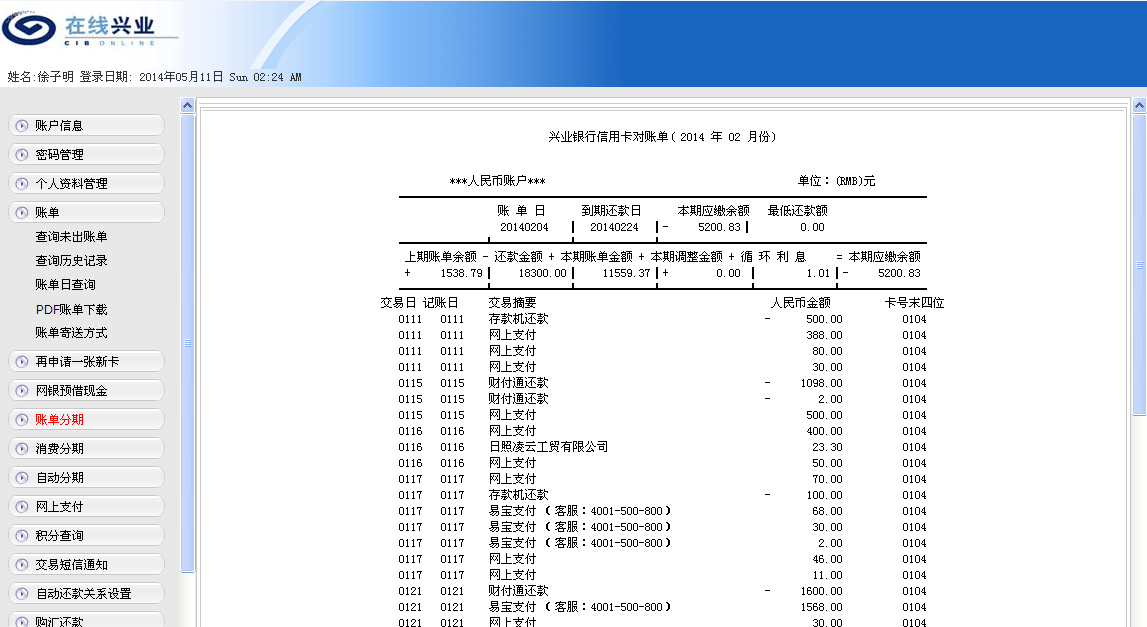
Task: Click the statement pane scrollbar thumb
Action: pos(1140,265)
